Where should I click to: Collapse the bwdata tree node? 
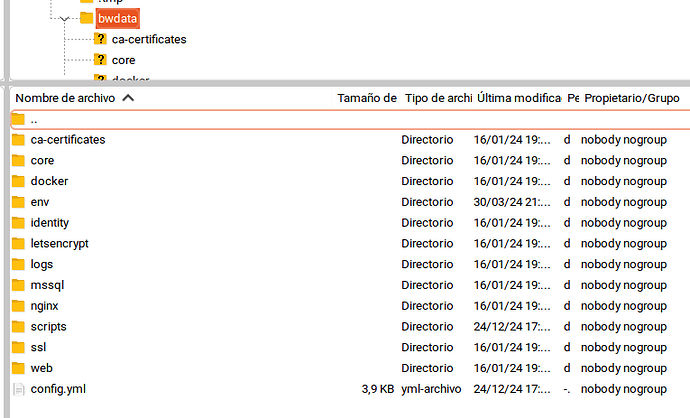pyautogui.click(x=64, y=18)
